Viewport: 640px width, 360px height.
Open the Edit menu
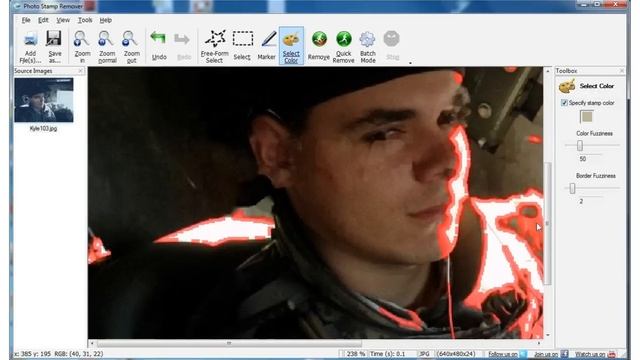coord(43,20)
